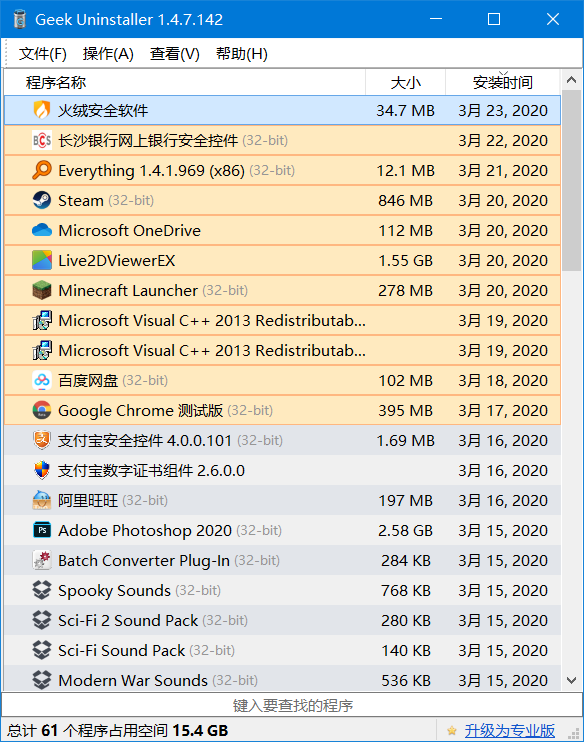
Task: Click the Steam program icon
Action: pyautogui.click(x=42, y=200)
